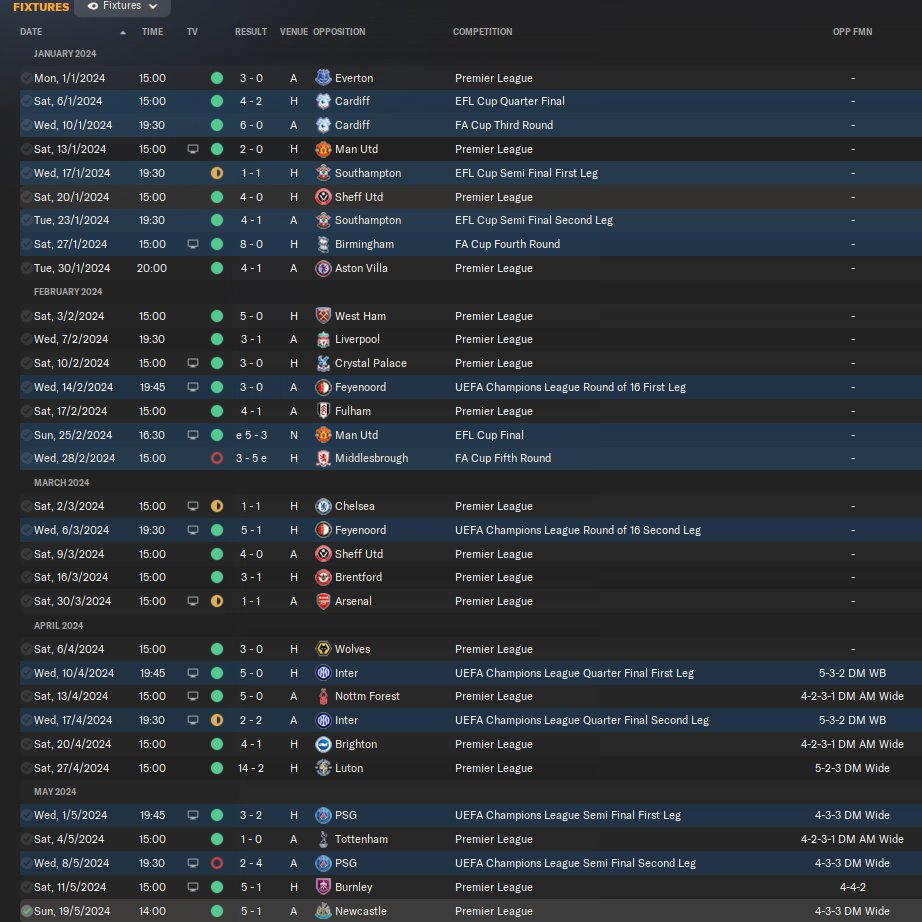This screenshot has height=922, width=922.
Task: Toggle check circle on Wed 1/5/2024 row
Action: (x=26, y=815)
